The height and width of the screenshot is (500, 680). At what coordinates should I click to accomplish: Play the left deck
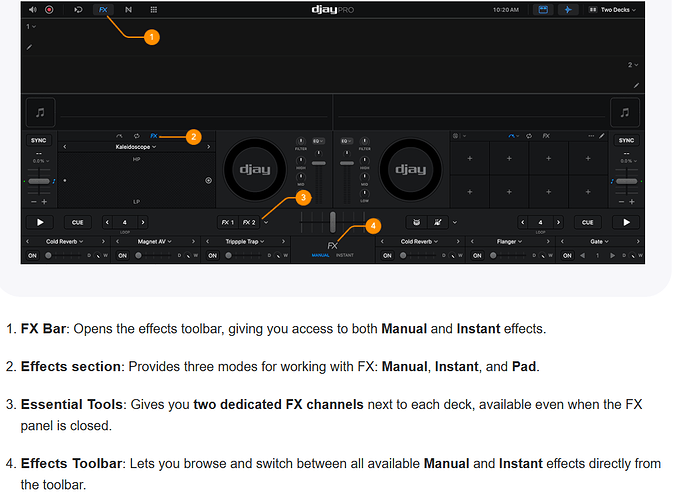click(40, 222)
